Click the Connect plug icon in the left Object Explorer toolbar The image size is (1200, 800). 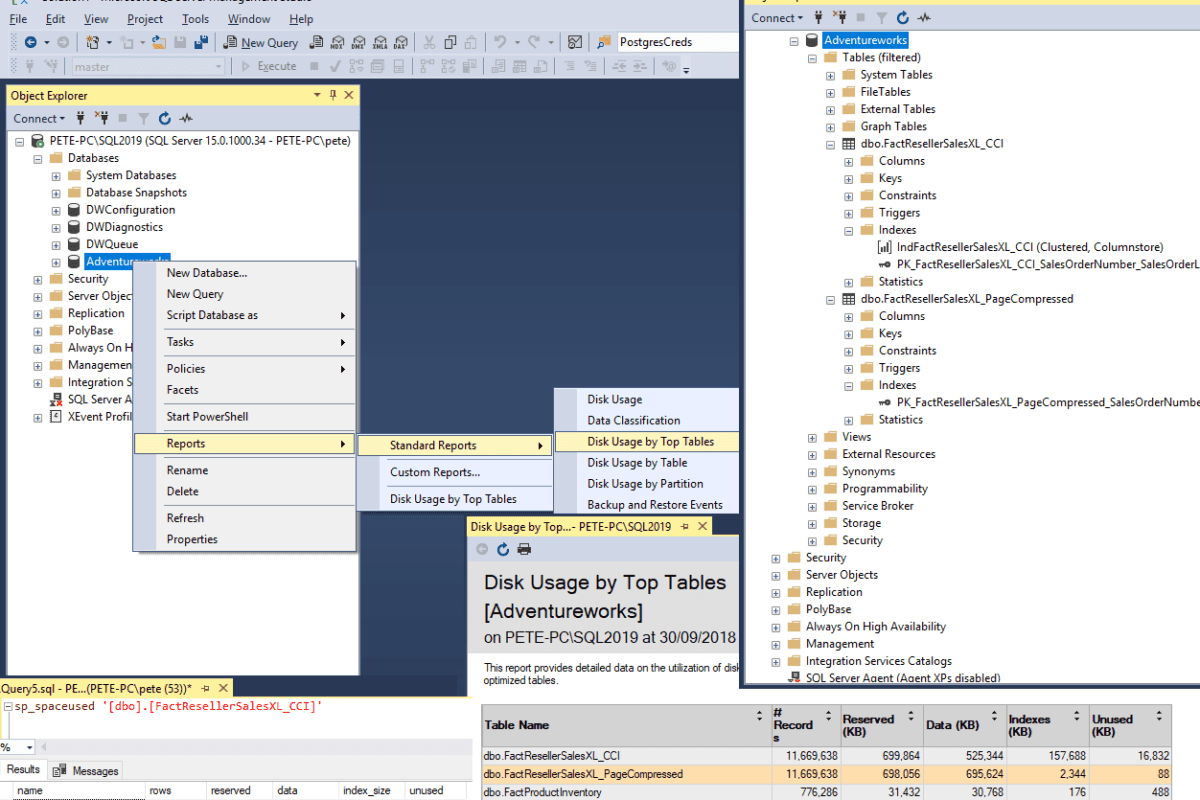click(x=81, y=118)
